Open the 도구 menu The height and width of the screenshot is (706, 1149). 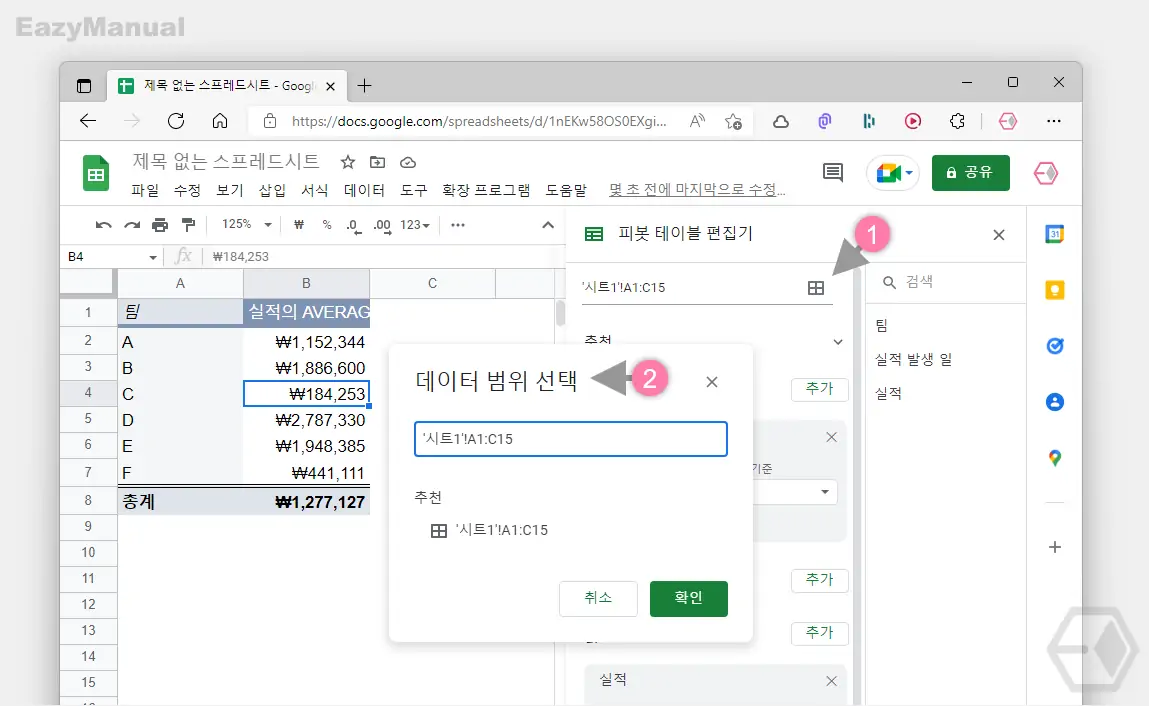click(413, 191)
